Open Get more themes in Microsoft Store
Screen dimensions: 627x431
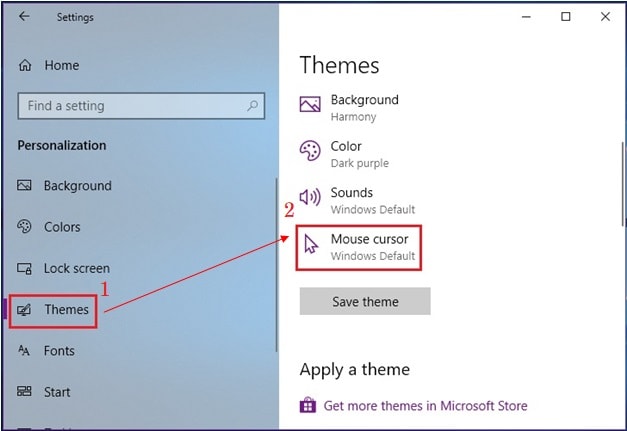point(425,406)
